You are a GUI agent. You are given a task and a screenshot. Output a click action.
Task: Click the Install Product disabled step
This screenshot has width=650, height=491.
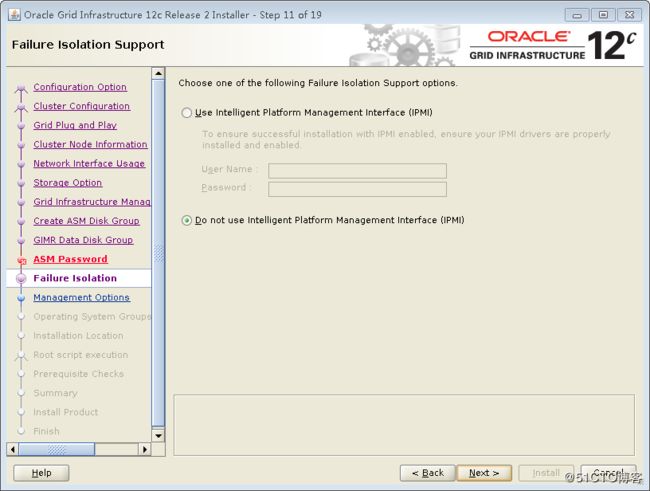[66, 412]
